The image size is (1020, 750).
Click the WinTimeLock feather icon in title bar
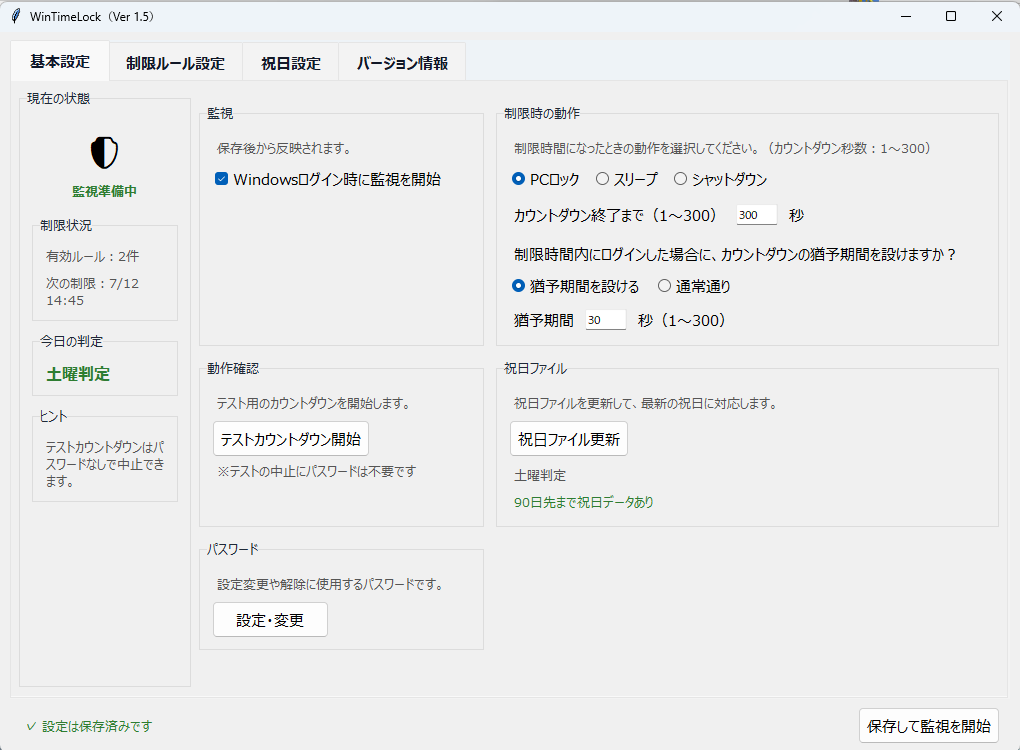point(16,16)
